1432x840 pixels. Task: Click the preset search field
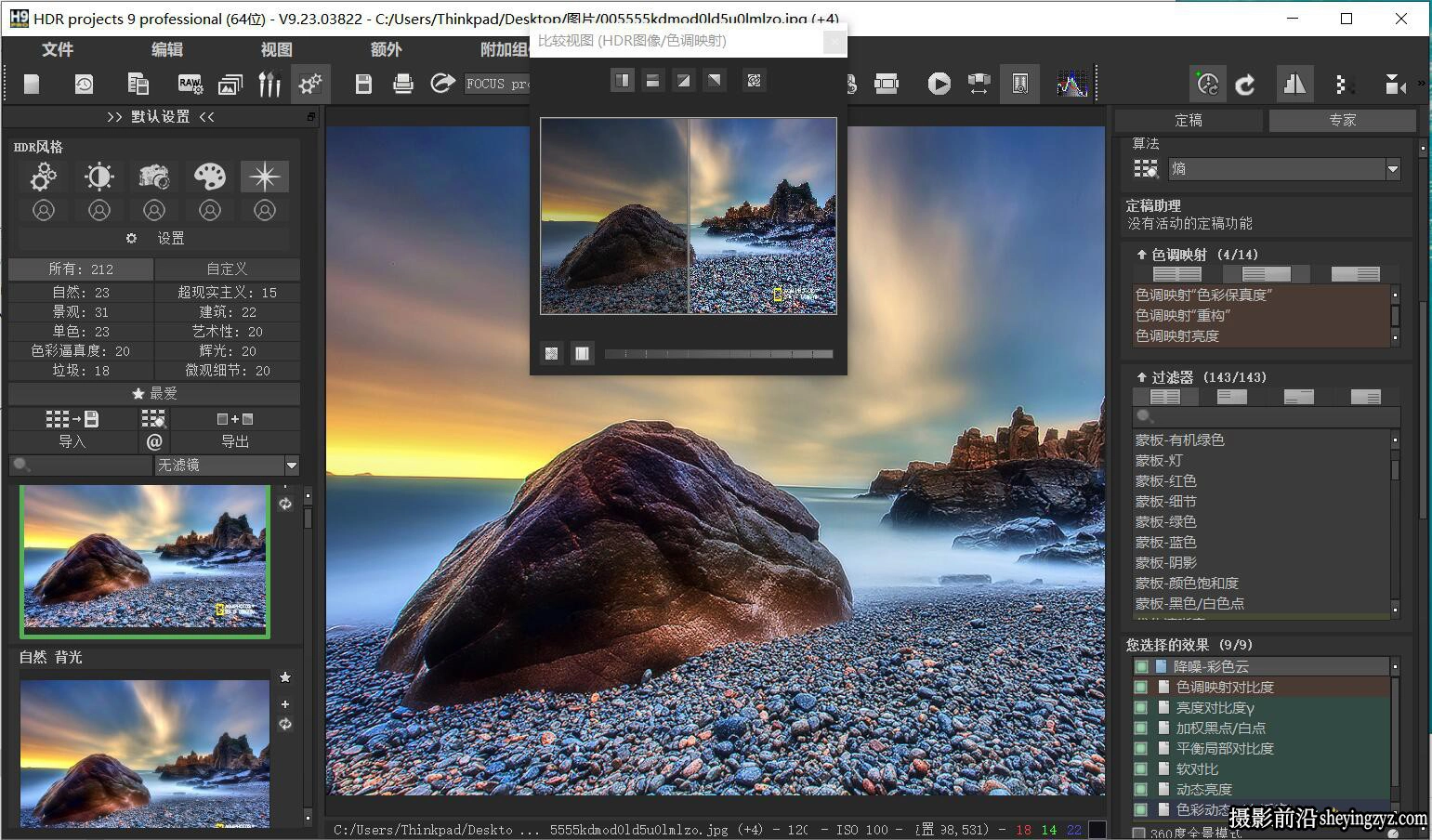(81, 465)
